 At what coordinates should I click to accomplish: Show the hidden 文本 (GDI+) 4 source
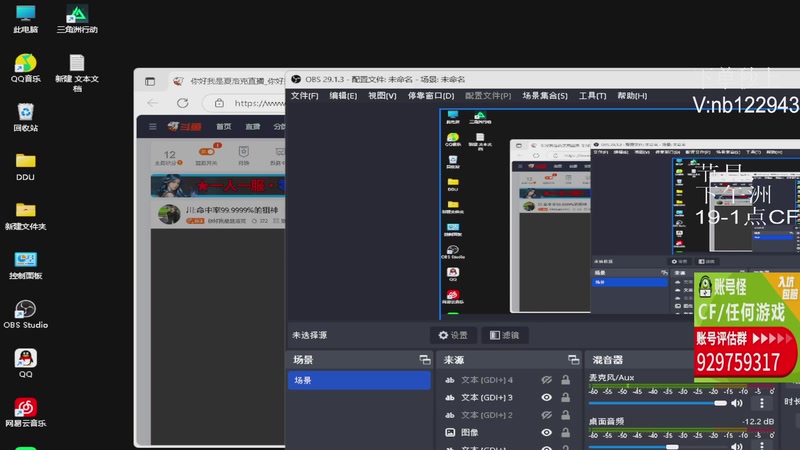pos(546,380)
